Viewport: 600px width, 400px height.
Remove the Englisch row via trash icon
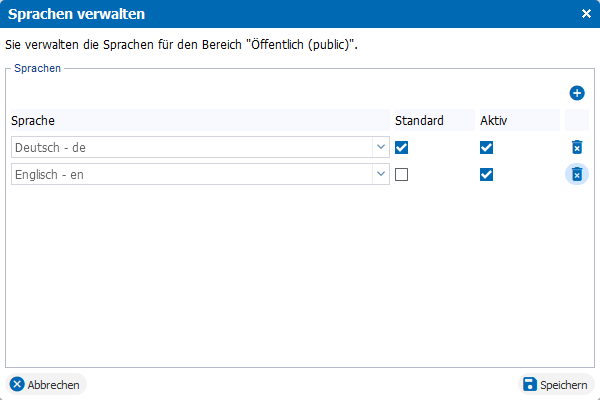point(577,175)
